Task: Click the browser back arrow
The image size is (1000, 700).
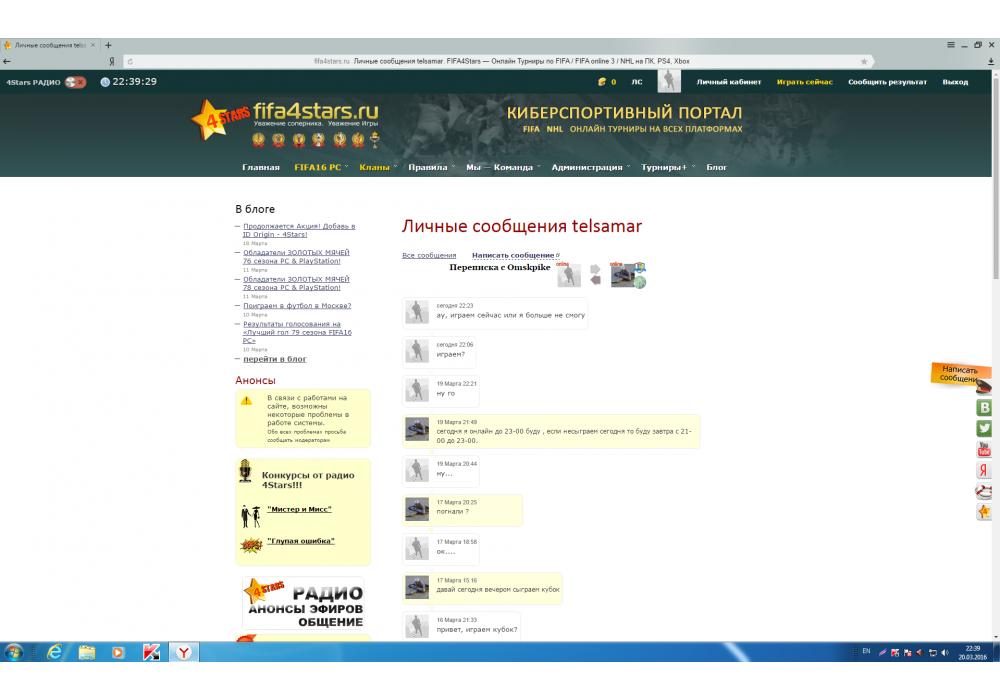Action: (8, 61)
